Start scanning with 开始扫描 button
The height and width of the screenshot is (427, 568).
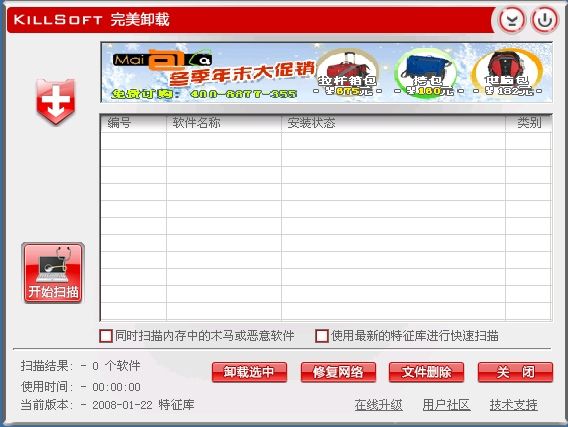pyautogui.click(x=53, y=273)
